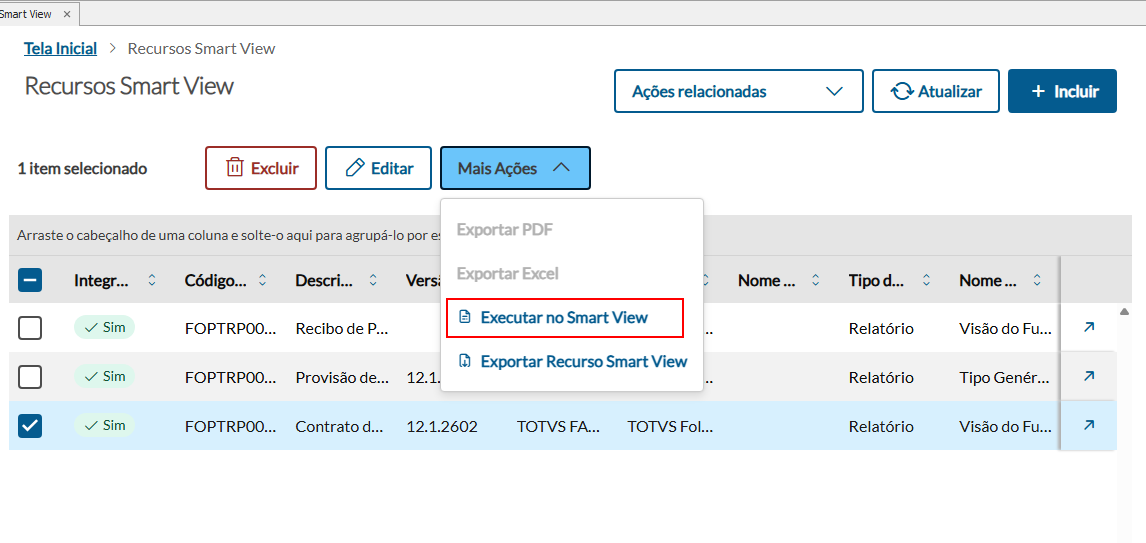Click the Editar button
Image resolution: width=1146 pixels, height=543 pixels.
click(378, 168)
